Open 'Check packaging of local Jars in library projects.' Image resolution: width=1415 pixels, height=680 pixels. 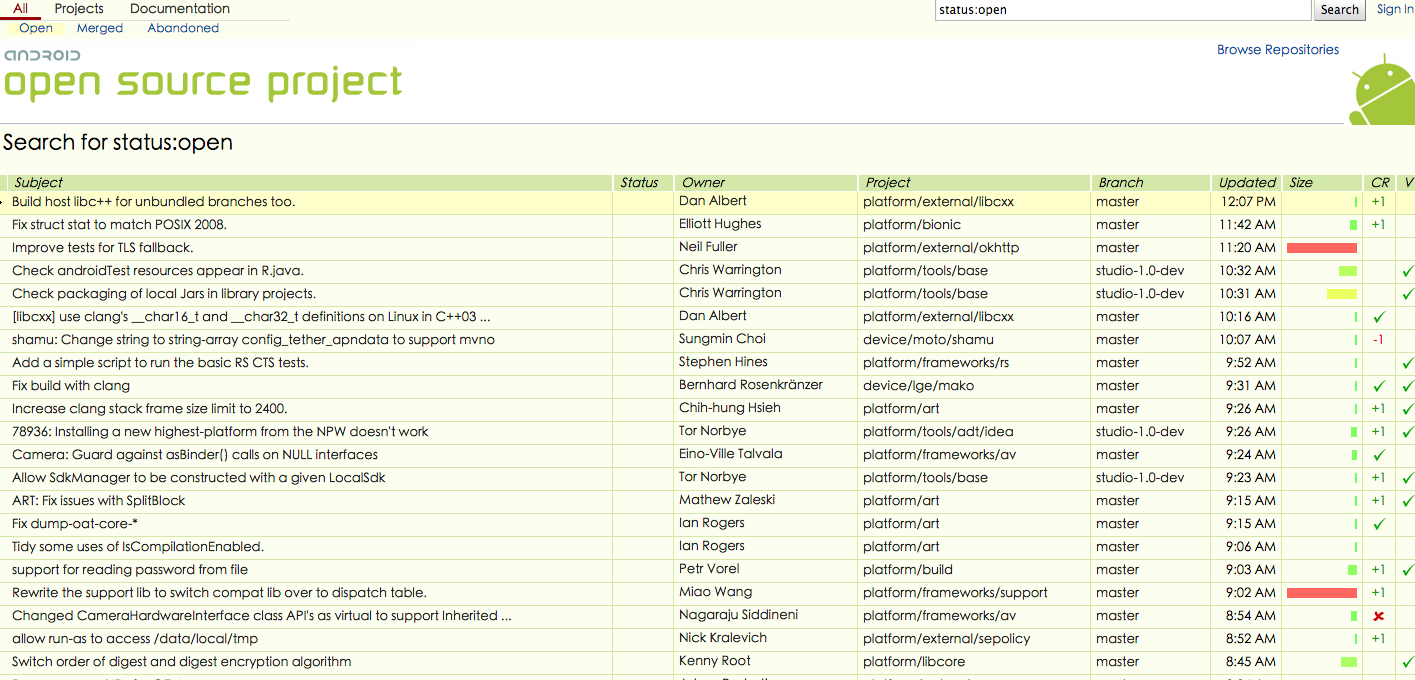pos(164,294)
